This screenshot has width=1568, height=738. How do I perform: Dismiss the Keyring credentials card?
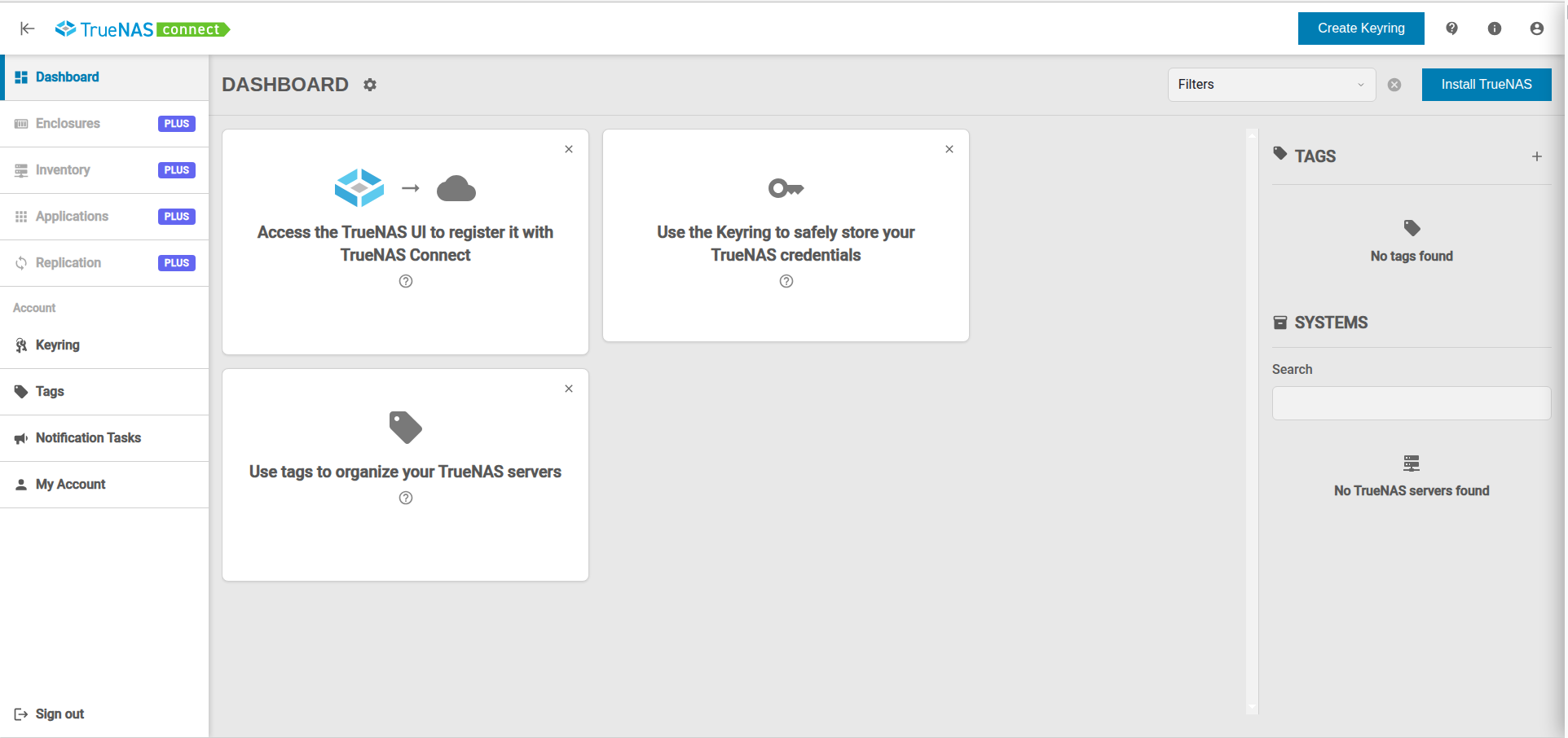pos(949,149)
